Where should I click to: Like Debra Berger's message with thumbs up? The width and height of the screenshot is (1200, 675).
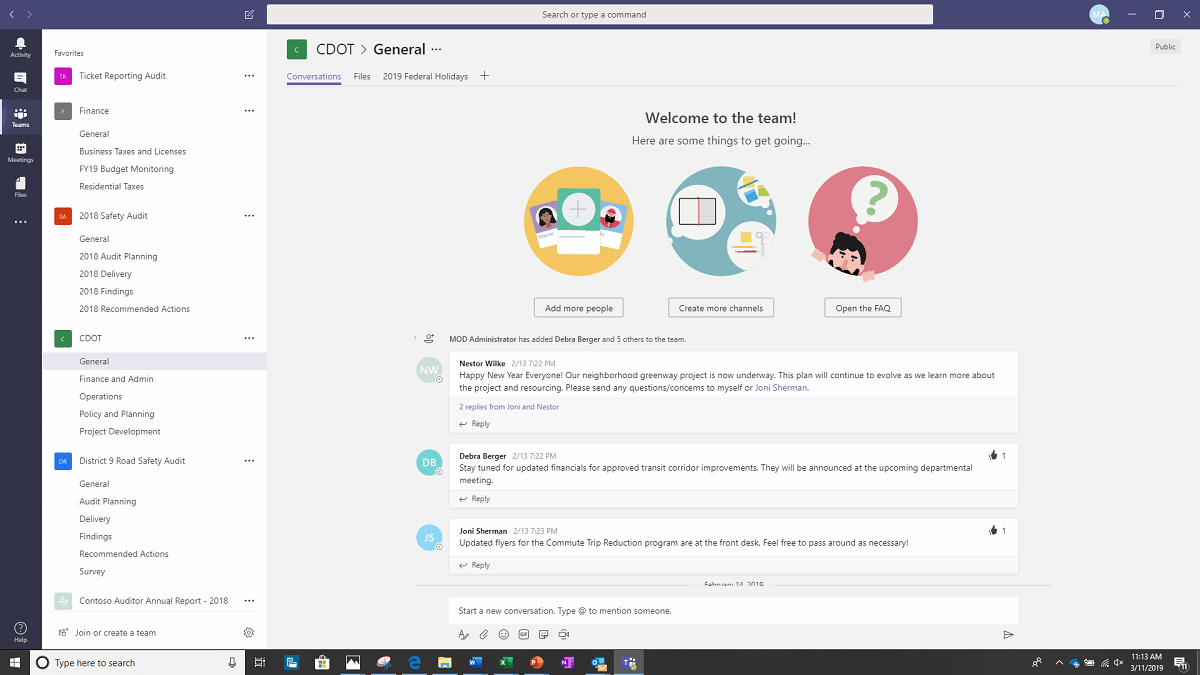click(x=994, y=455)
